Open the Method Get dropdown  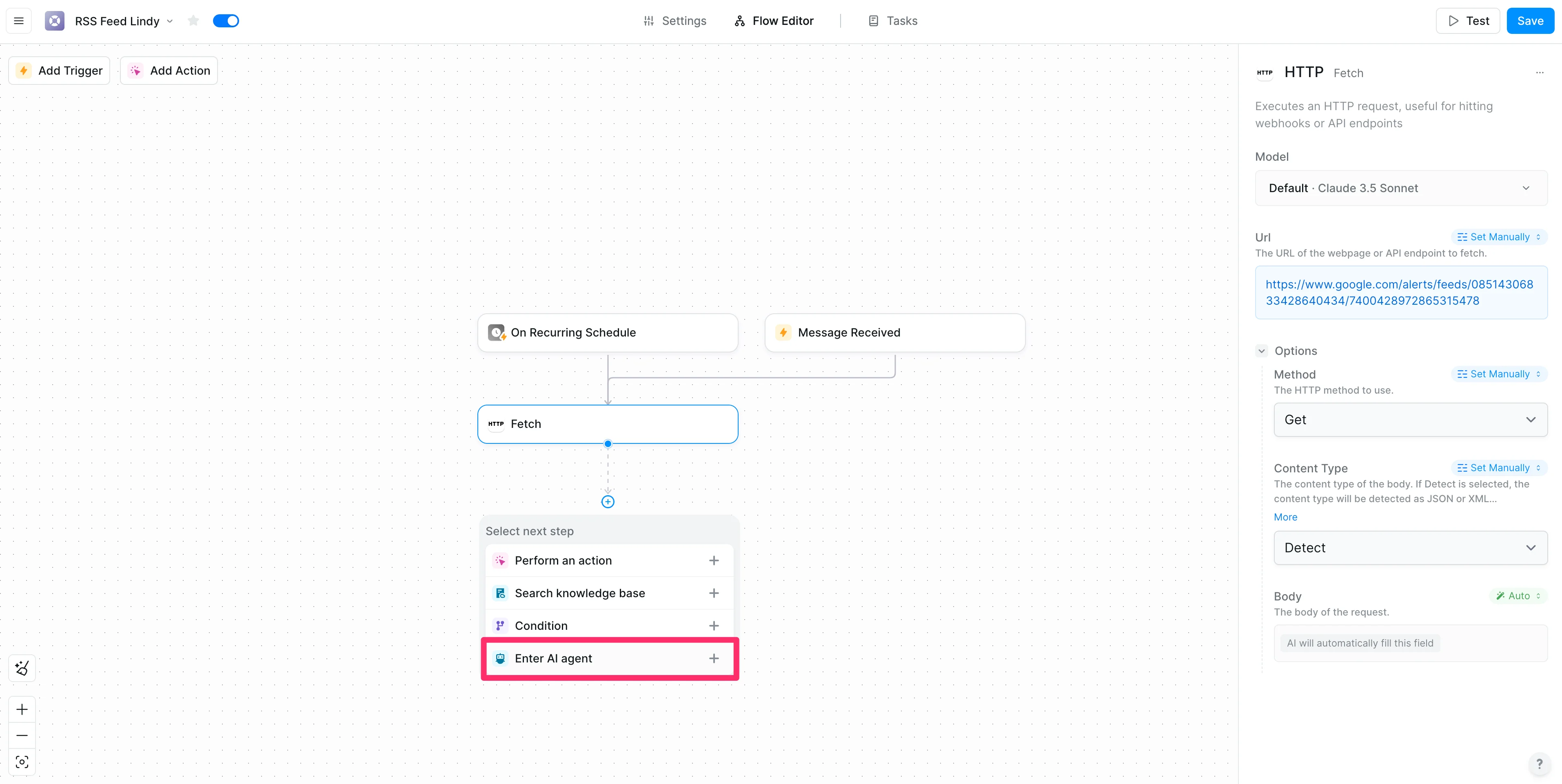point(1410,420)
